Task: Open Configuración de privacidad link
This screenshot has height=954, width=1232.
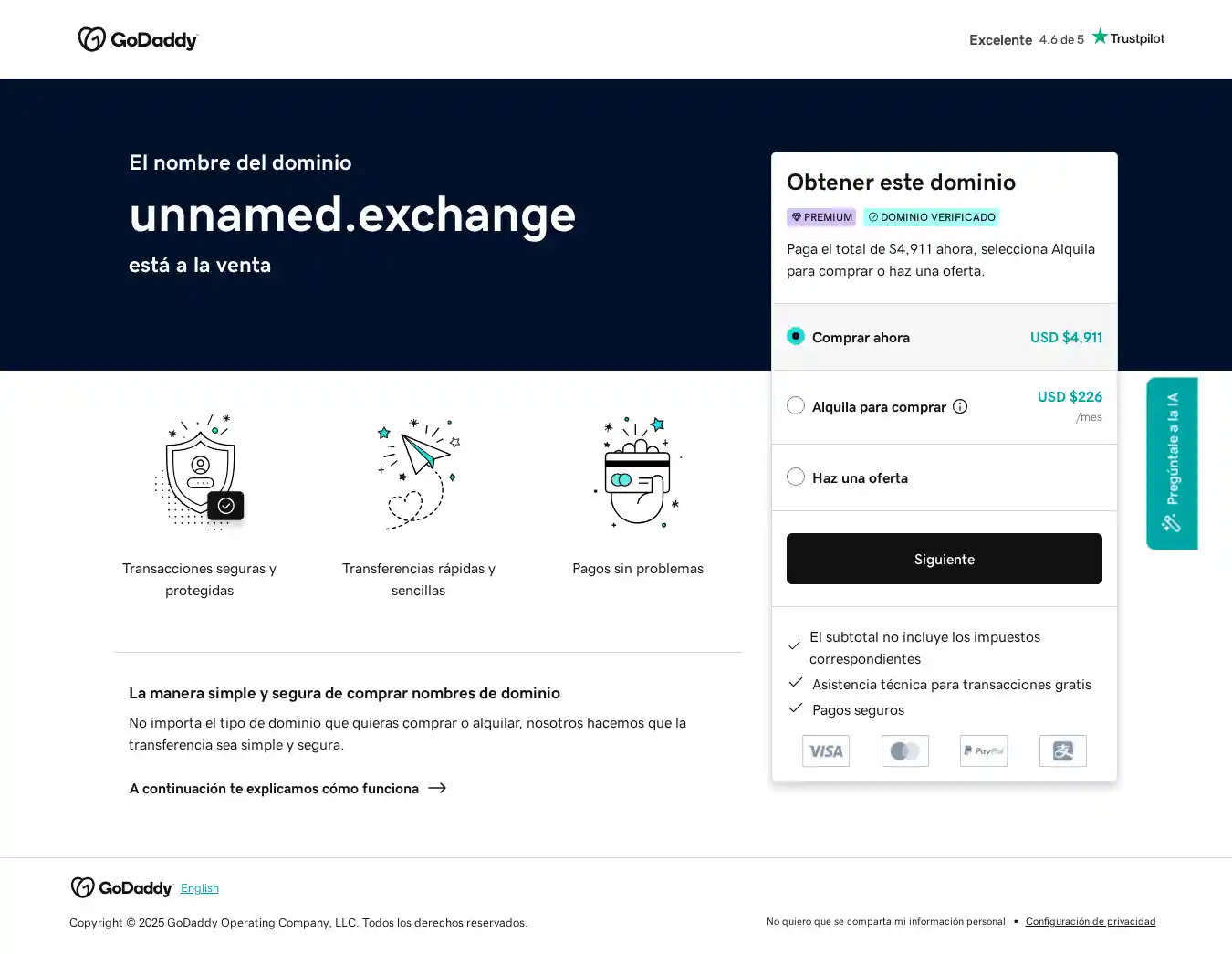Action: 1091,921
